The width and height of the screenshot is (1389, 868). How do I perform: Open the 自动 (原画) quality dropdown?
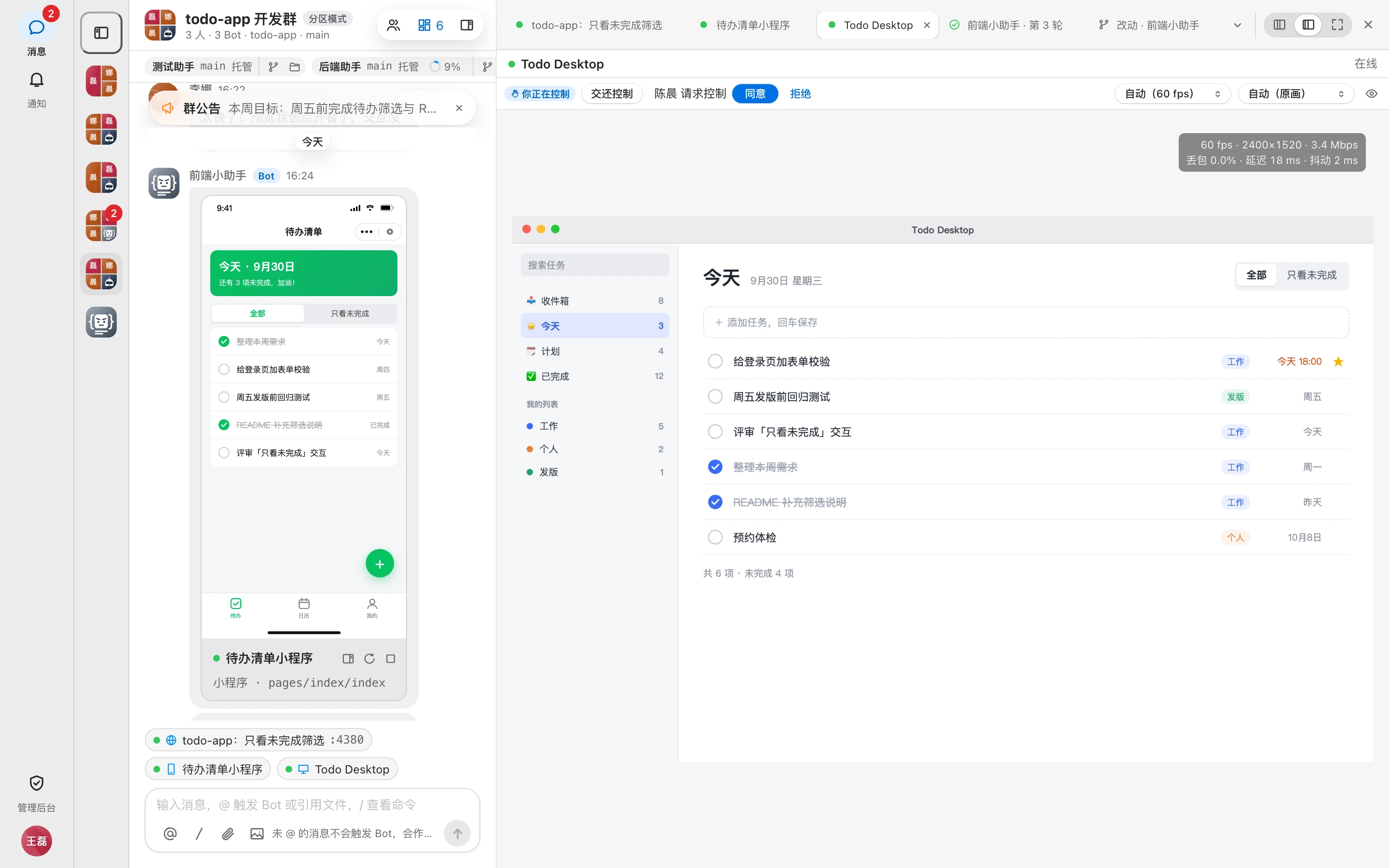click(x=1296, y=94)
